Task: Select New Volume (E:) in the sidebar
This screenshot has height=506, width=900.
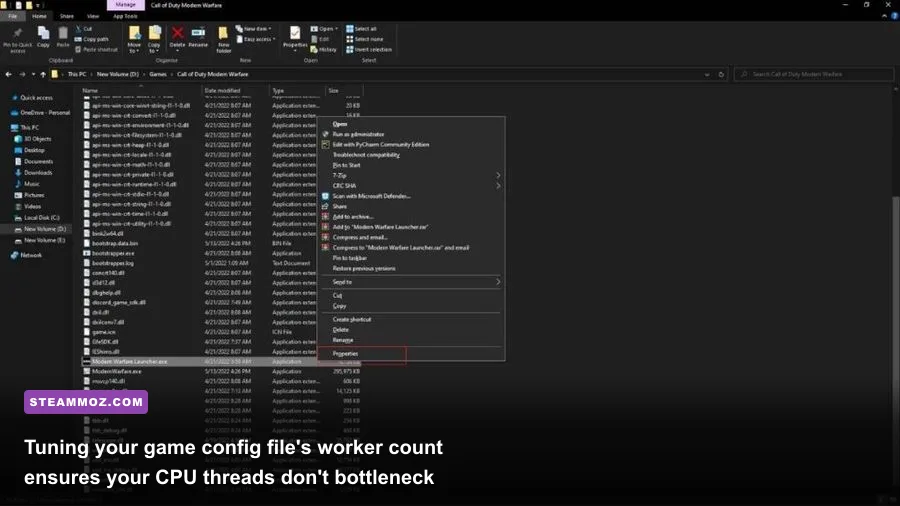Action: click(x=44, y=240)
